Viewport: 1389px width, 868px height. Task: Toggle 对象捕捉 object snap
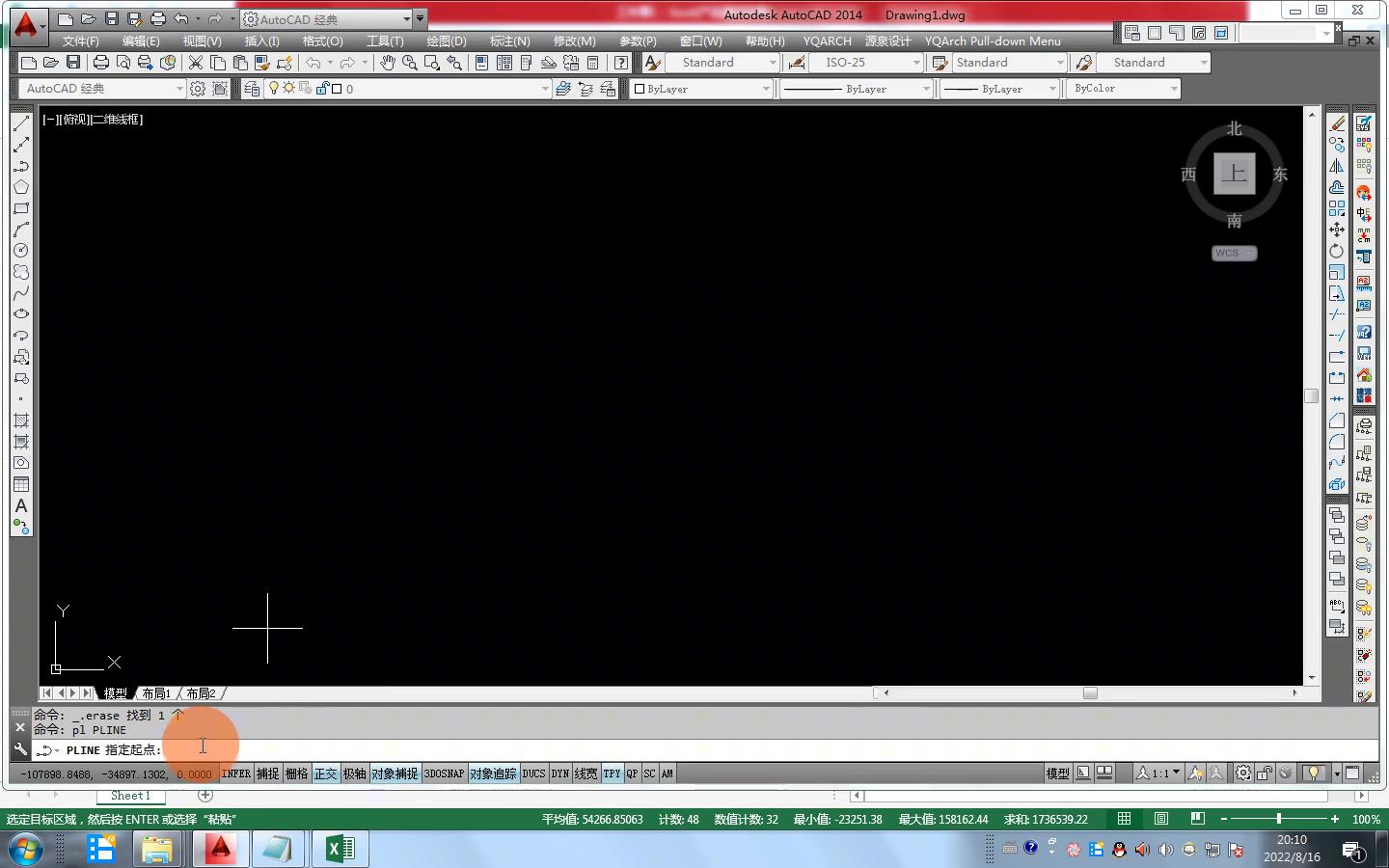pos(395,773)
